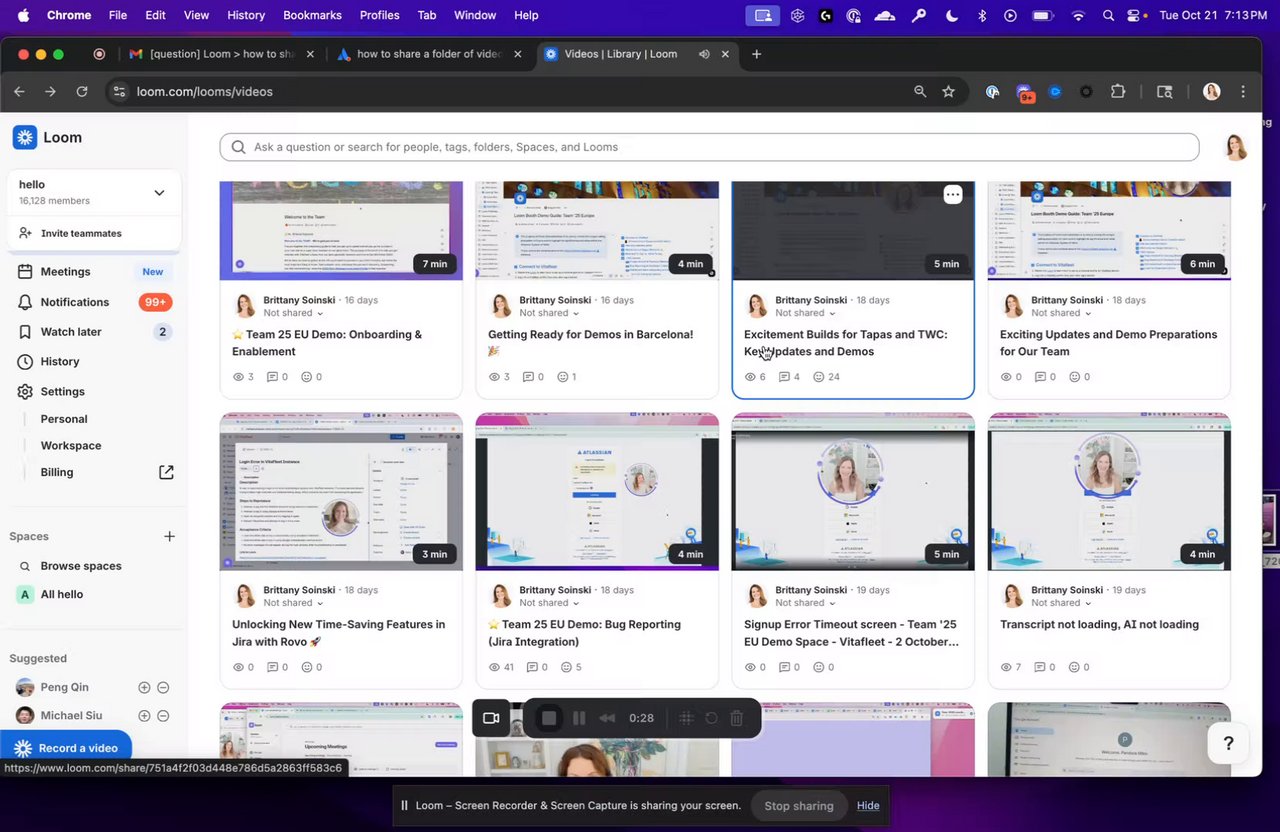Mute the Loom tab audio icon

704,54
